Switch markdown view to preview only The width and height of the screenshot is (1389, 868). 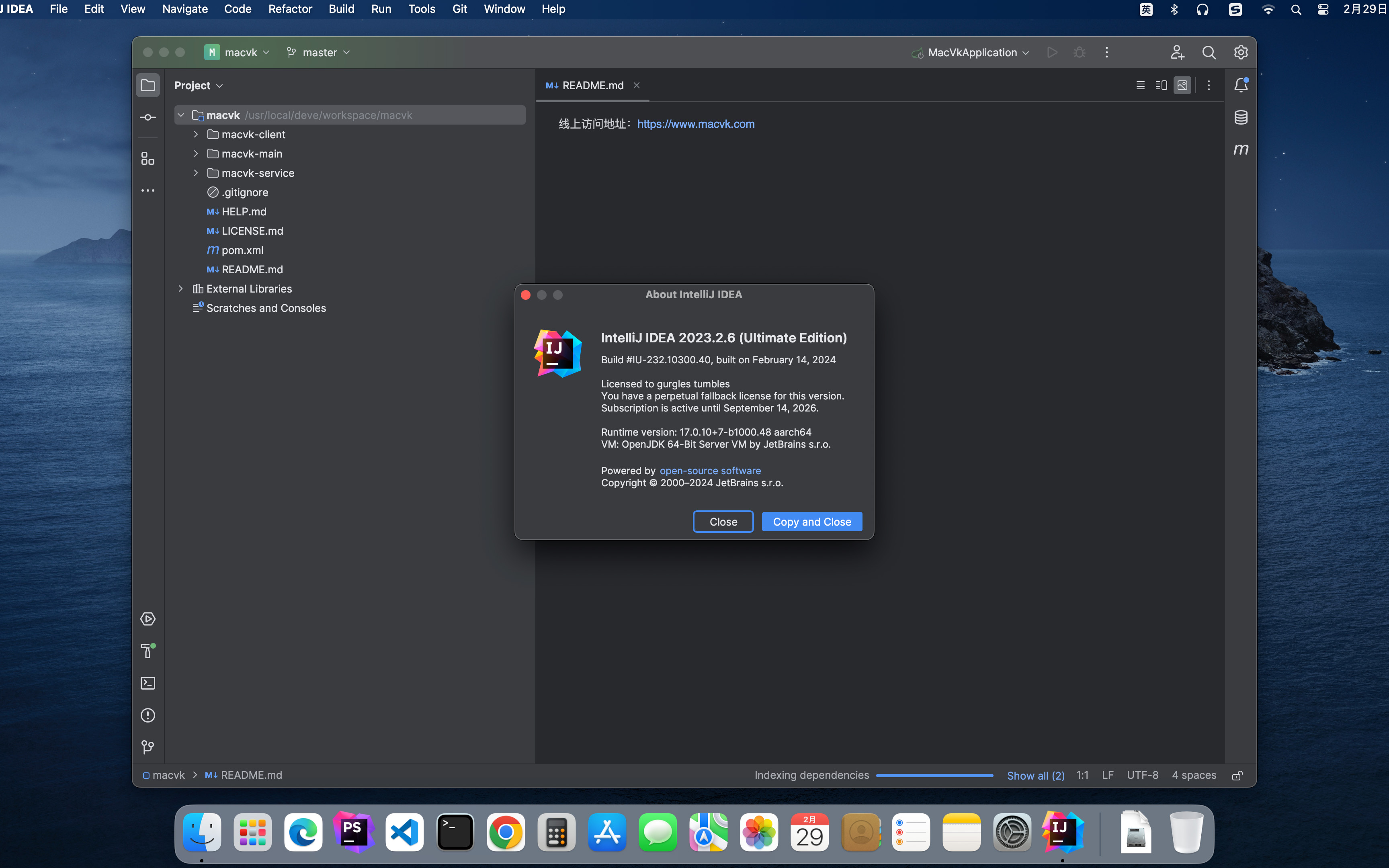click(x=1182, y=86)
